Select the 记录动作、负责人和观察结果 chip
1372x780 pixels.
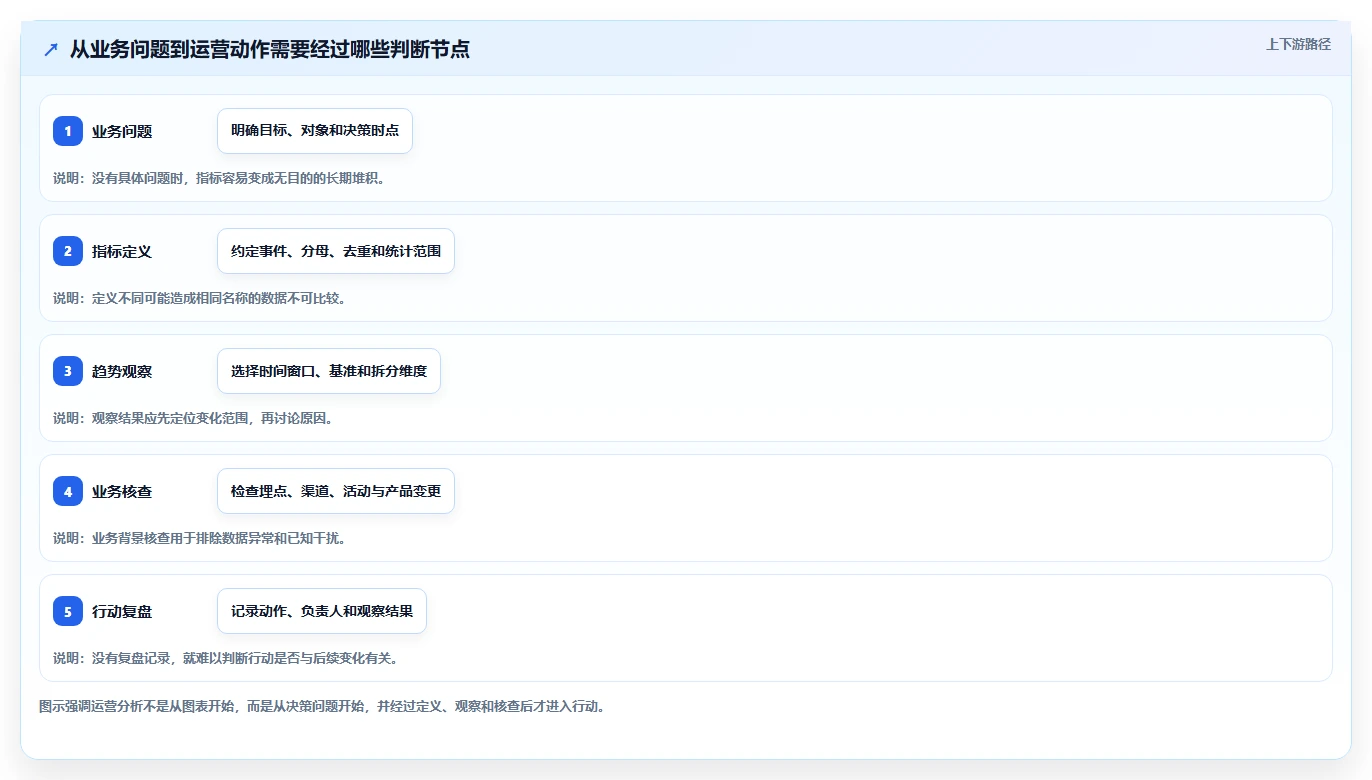pyautogui.click(x=322, y=611)
